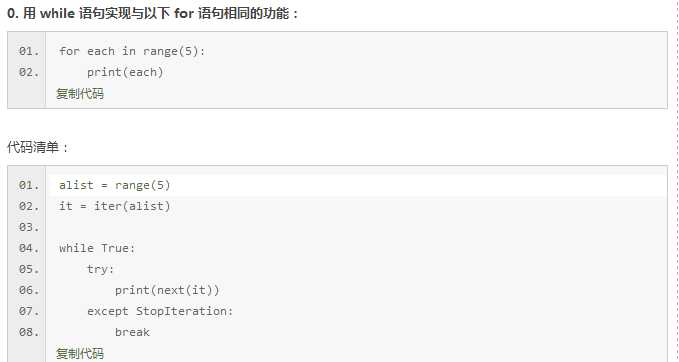Click the 'alist = range(5)' code line

(115, 185)
